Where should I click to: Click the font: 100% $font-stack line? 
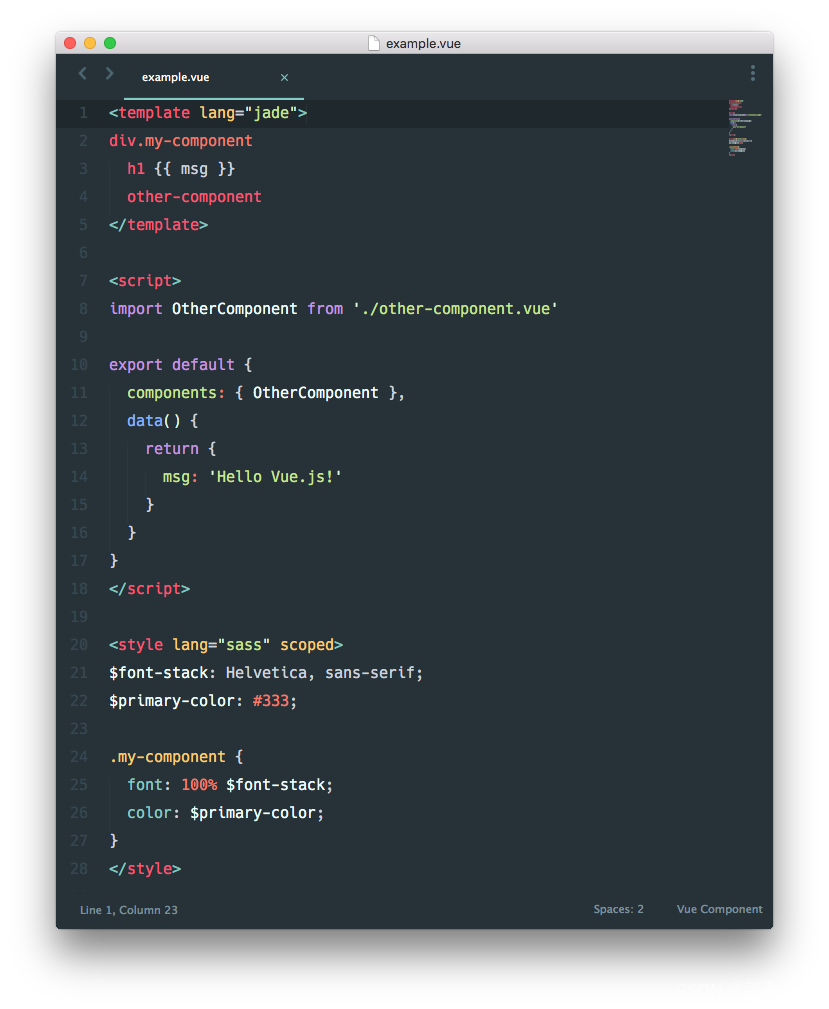click(x=230, y=785)
